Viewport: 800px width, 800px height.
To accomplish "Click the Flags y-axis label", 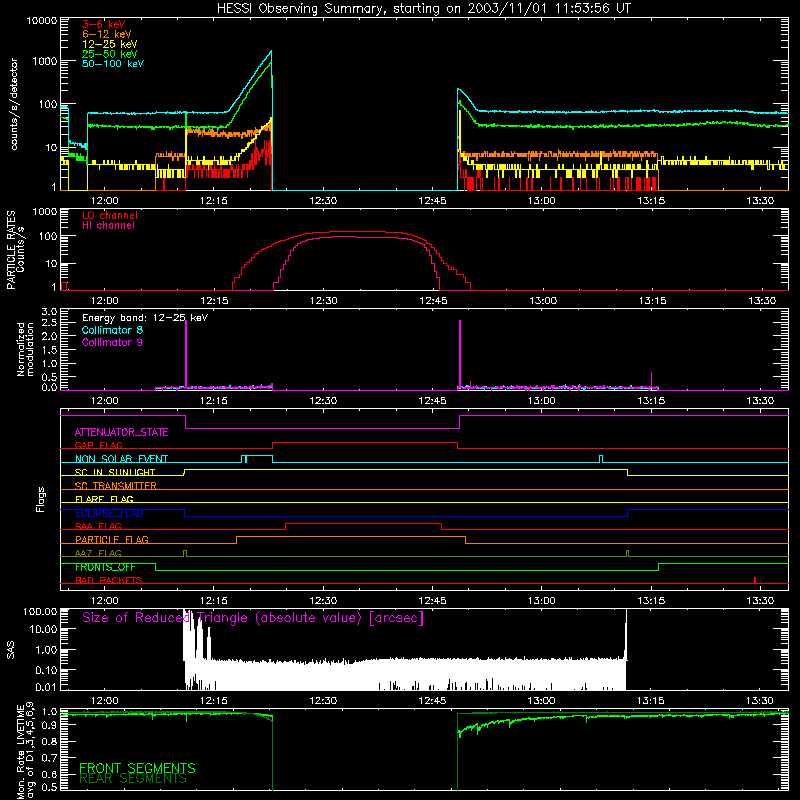I will 41,499.
